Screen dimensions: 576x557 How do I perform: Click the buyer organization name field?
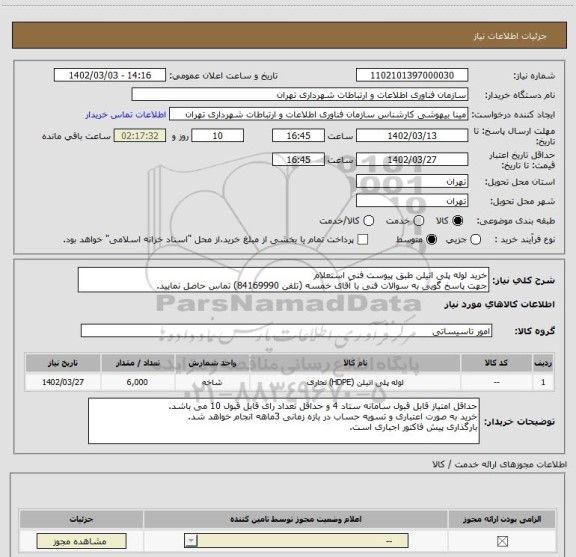pos(300,95)
